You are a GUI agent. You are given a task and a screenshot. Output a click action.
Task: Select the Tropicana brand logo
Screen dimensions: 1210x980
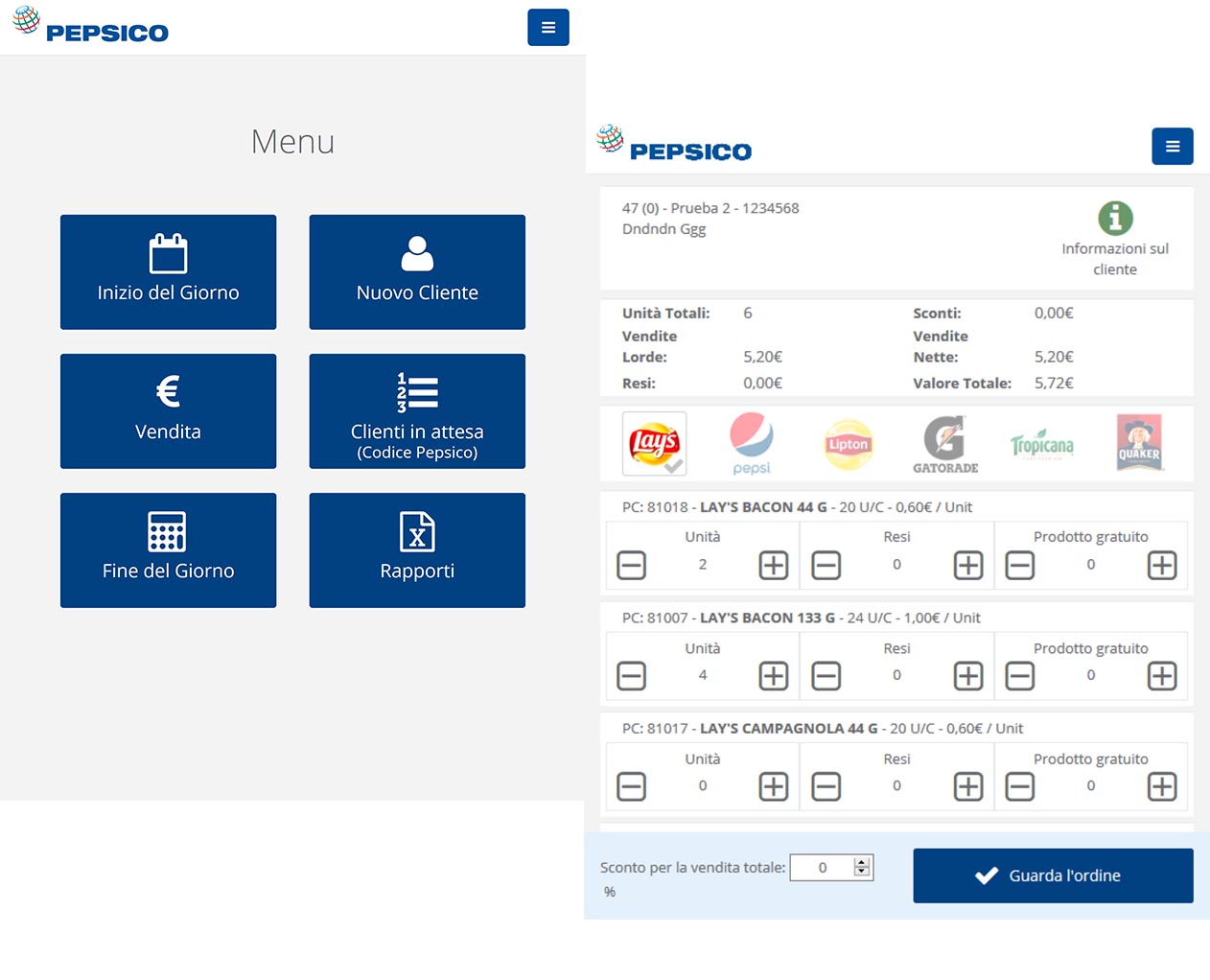[1042, 445]
